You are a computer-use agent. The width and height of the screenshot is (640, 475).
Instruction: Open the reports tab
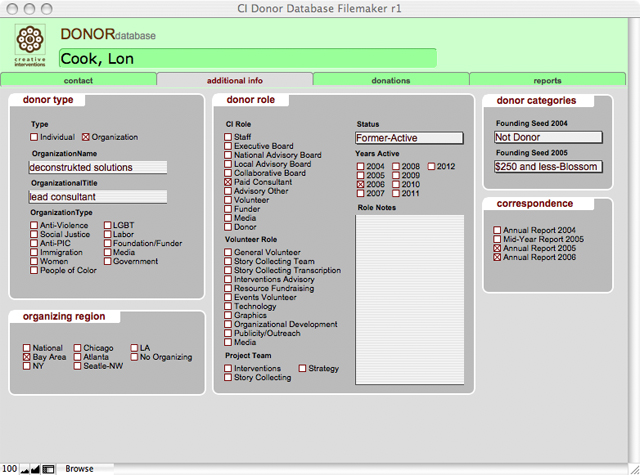pos(547,80)
